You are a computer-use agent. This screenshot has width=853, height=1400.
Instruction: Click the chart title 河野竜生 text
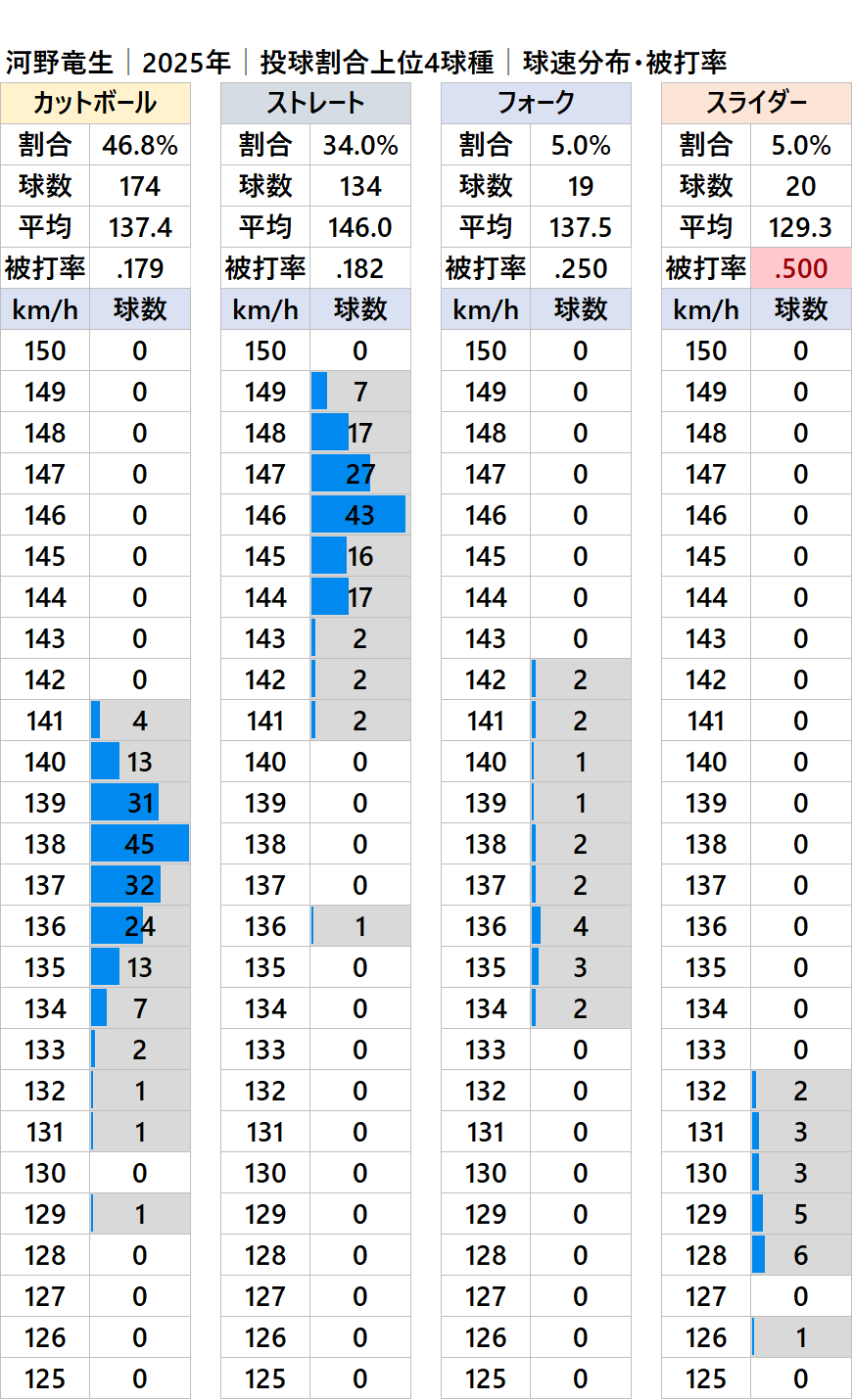tap(60, 63)
